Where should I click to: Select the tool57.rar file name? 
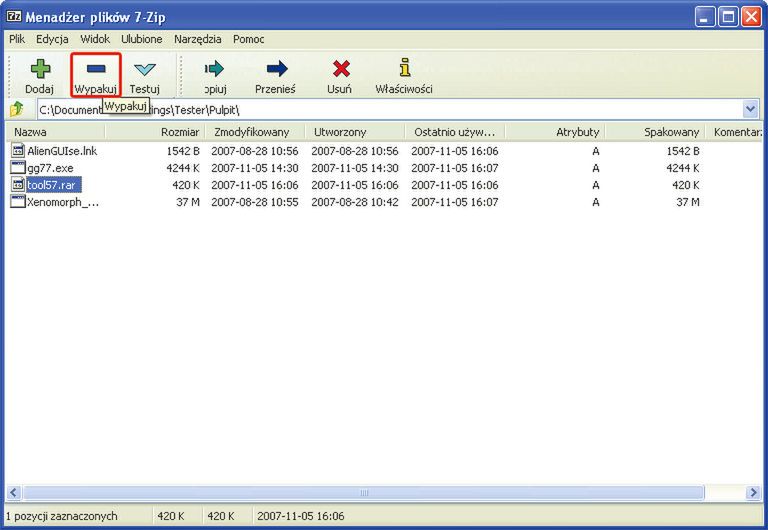coord(51,185)
